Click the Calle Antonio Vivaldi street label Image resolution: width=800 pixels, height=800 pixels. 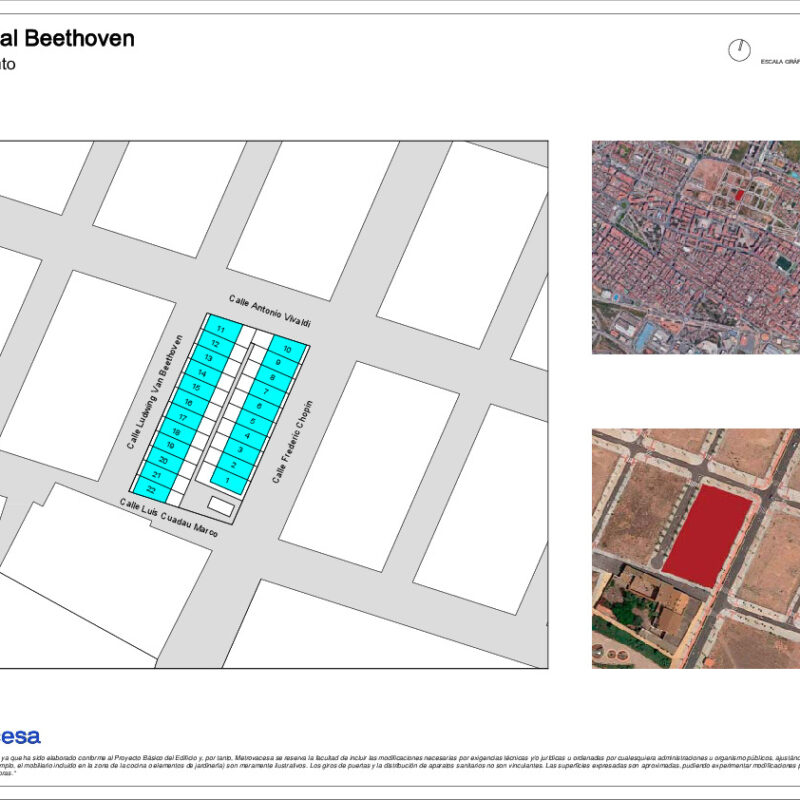tap(270, 310)
